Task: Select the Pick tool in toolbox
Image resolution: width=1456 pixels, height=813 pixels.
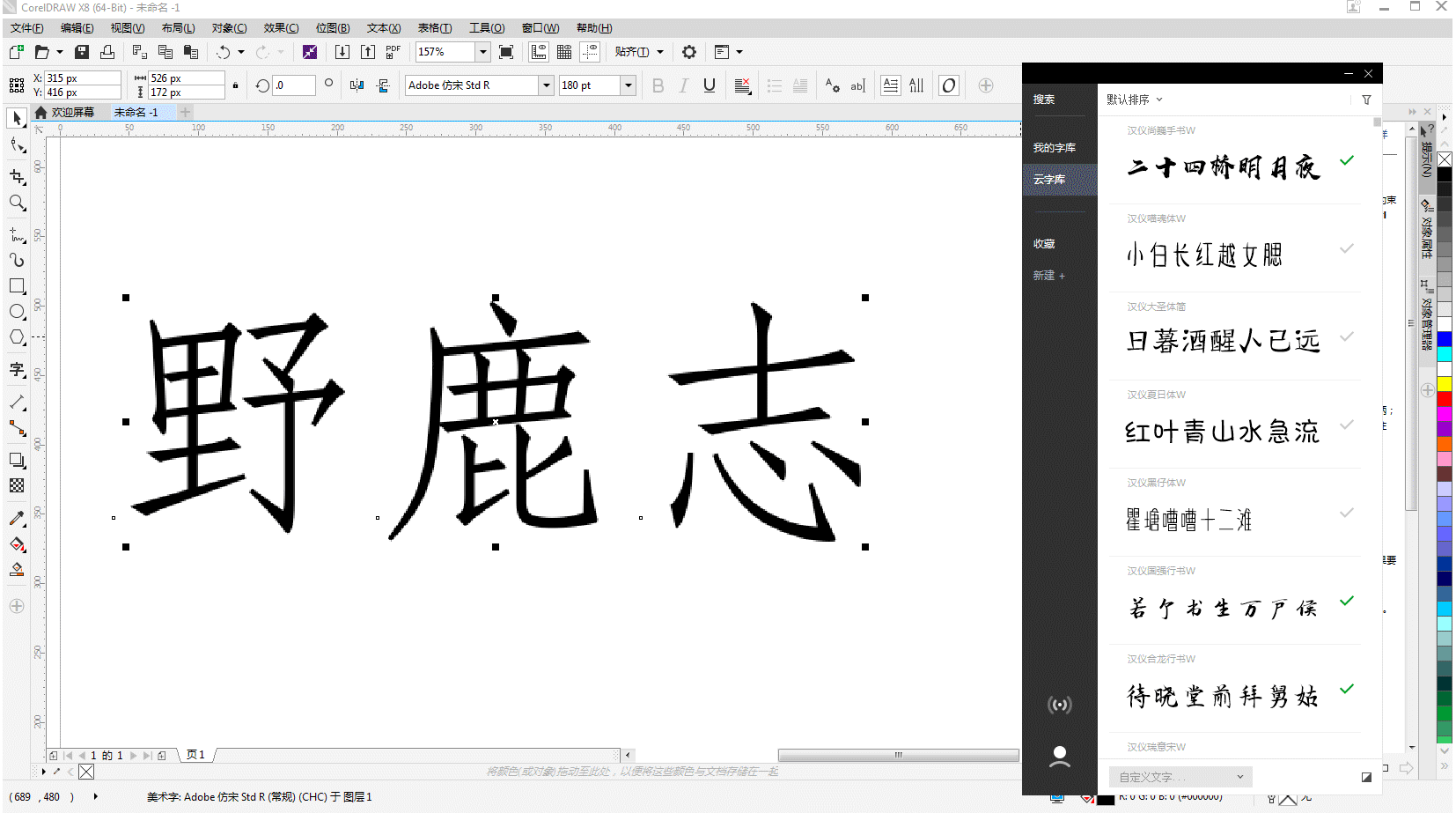Action: 17,117
